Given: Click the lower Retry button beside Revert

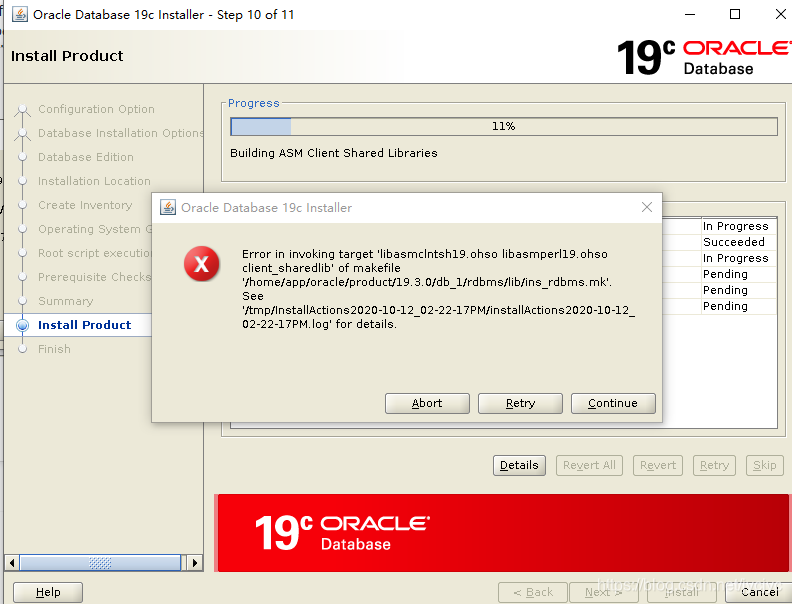Looking at the screenshot, I should point(714,465).
